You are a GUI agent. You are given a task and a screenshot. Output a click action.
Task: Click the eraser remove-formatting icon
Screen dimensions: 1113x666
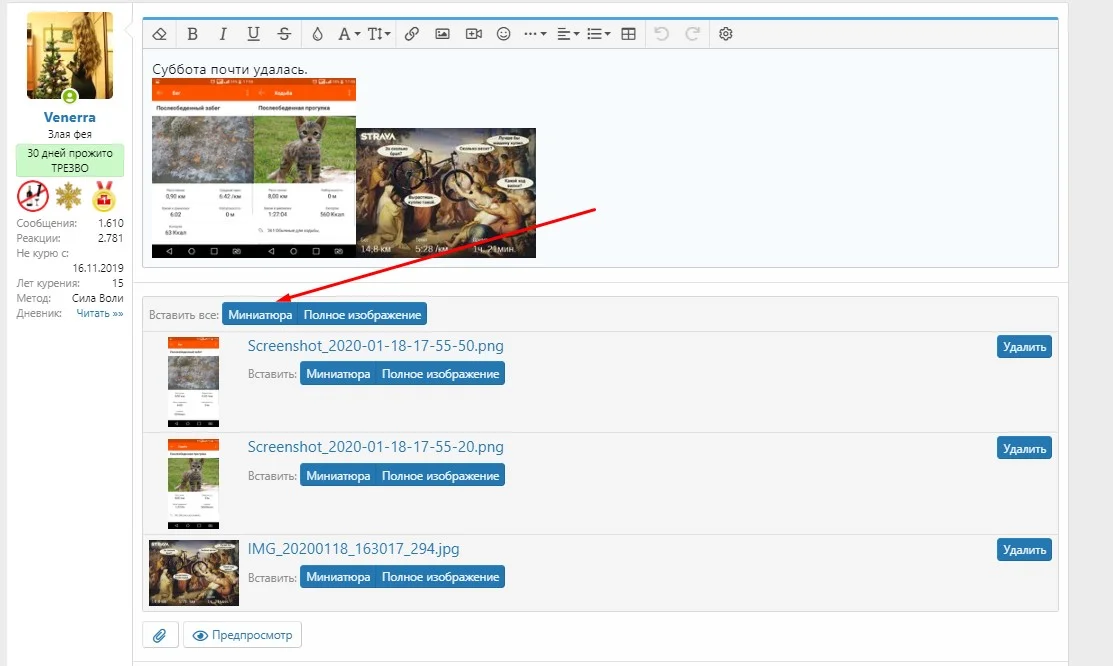pos(160,33)
